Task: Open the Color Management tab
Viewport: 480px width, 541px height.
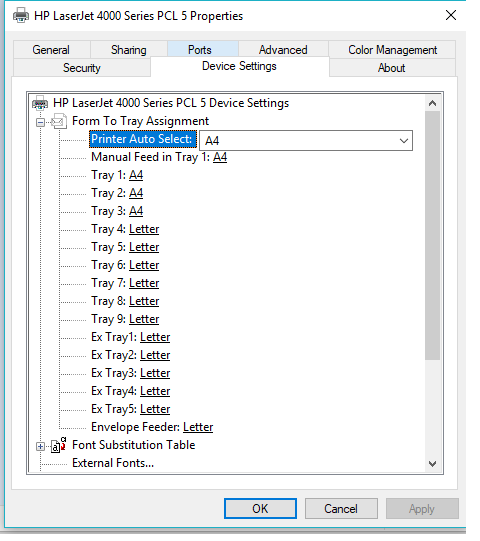Action: 392,50
